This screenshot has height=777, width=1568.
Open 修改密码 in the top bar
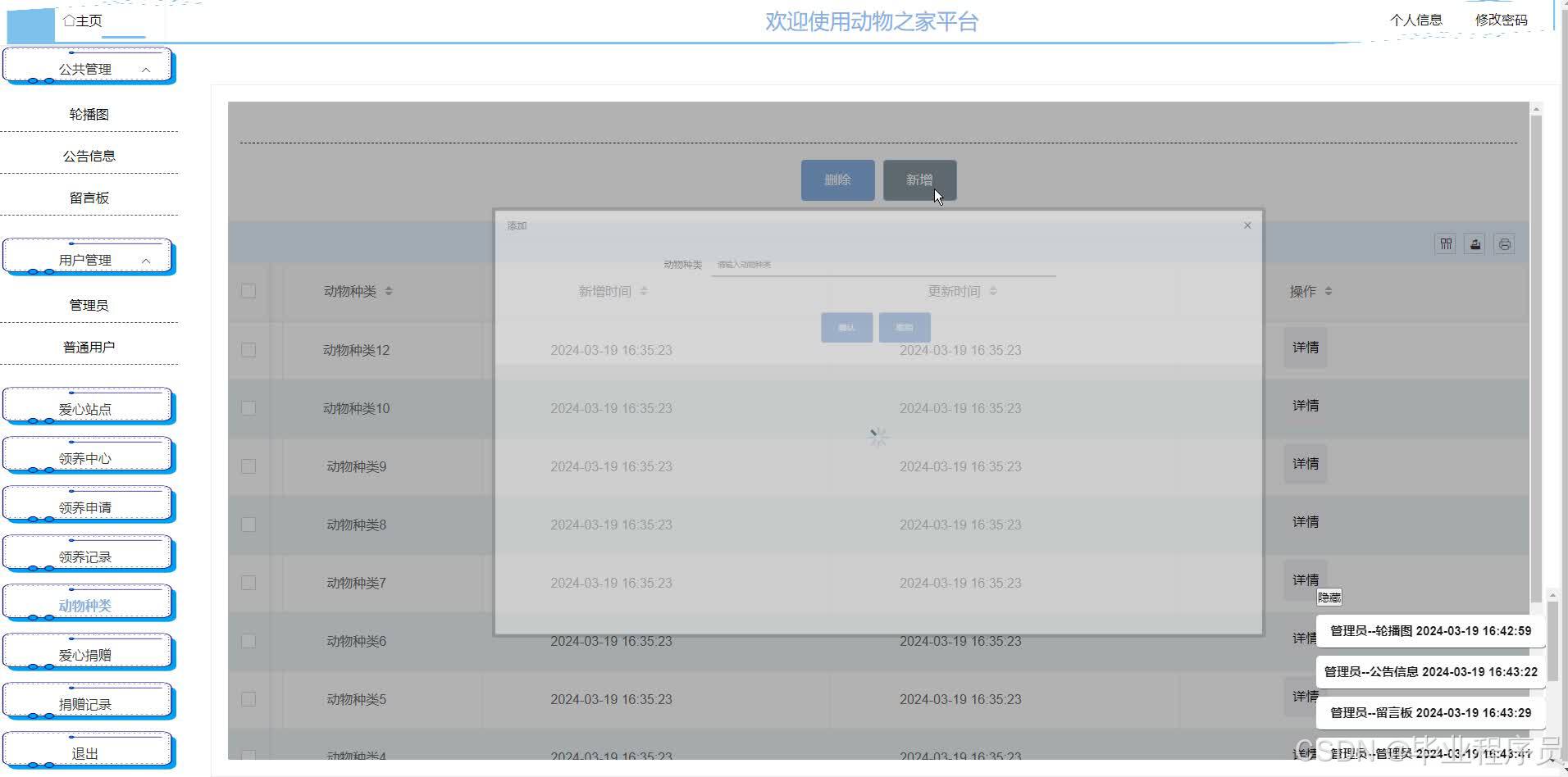click(x=1501, y=20)
